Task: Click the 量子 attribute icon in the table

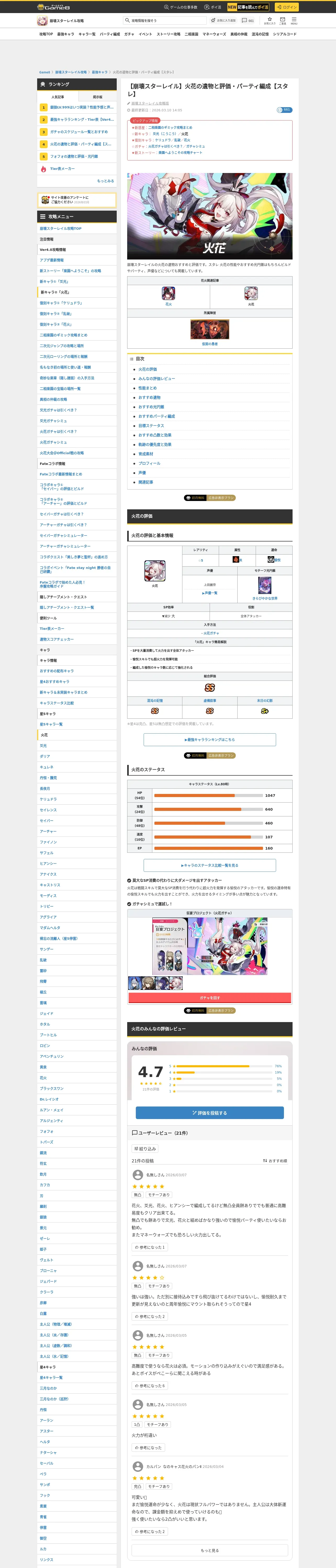Action: pyautogui.click(x=236, y=560)
